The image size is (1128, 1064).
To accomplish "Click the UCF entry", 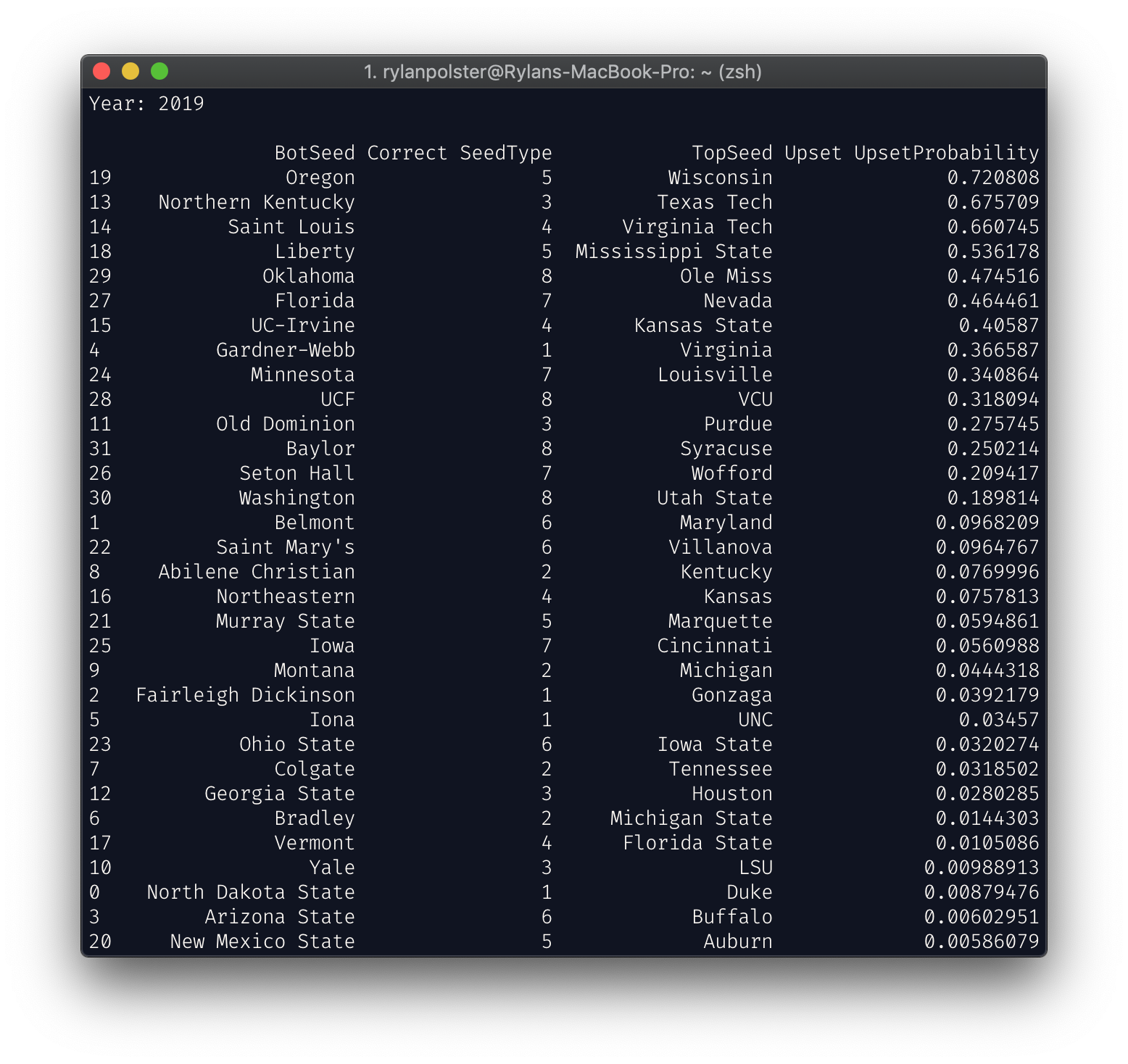I will pyautogui.click(x=338, y=399).
